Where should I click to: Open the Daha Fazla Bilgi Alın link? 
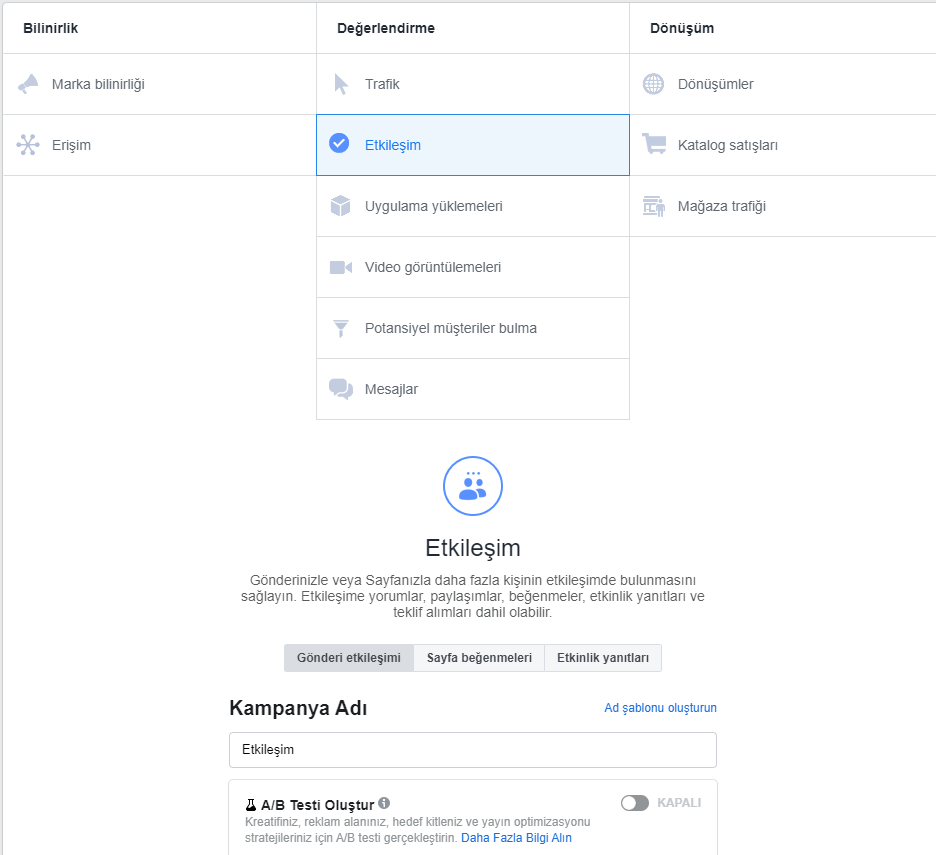[516, 838]
